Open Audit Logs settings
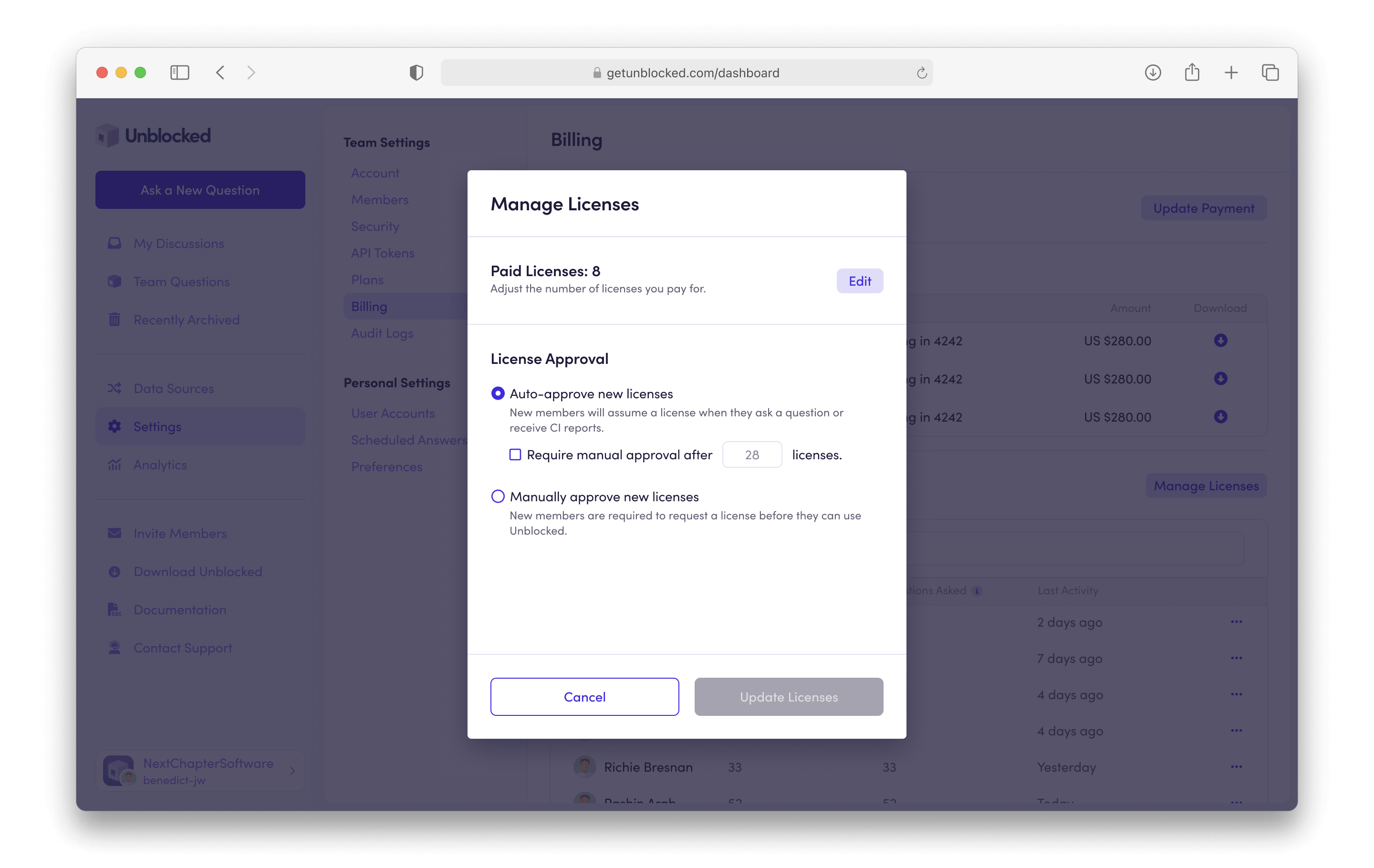Image resolution: width=1374 pixels, height=868 pixels. tap(382, 333)
